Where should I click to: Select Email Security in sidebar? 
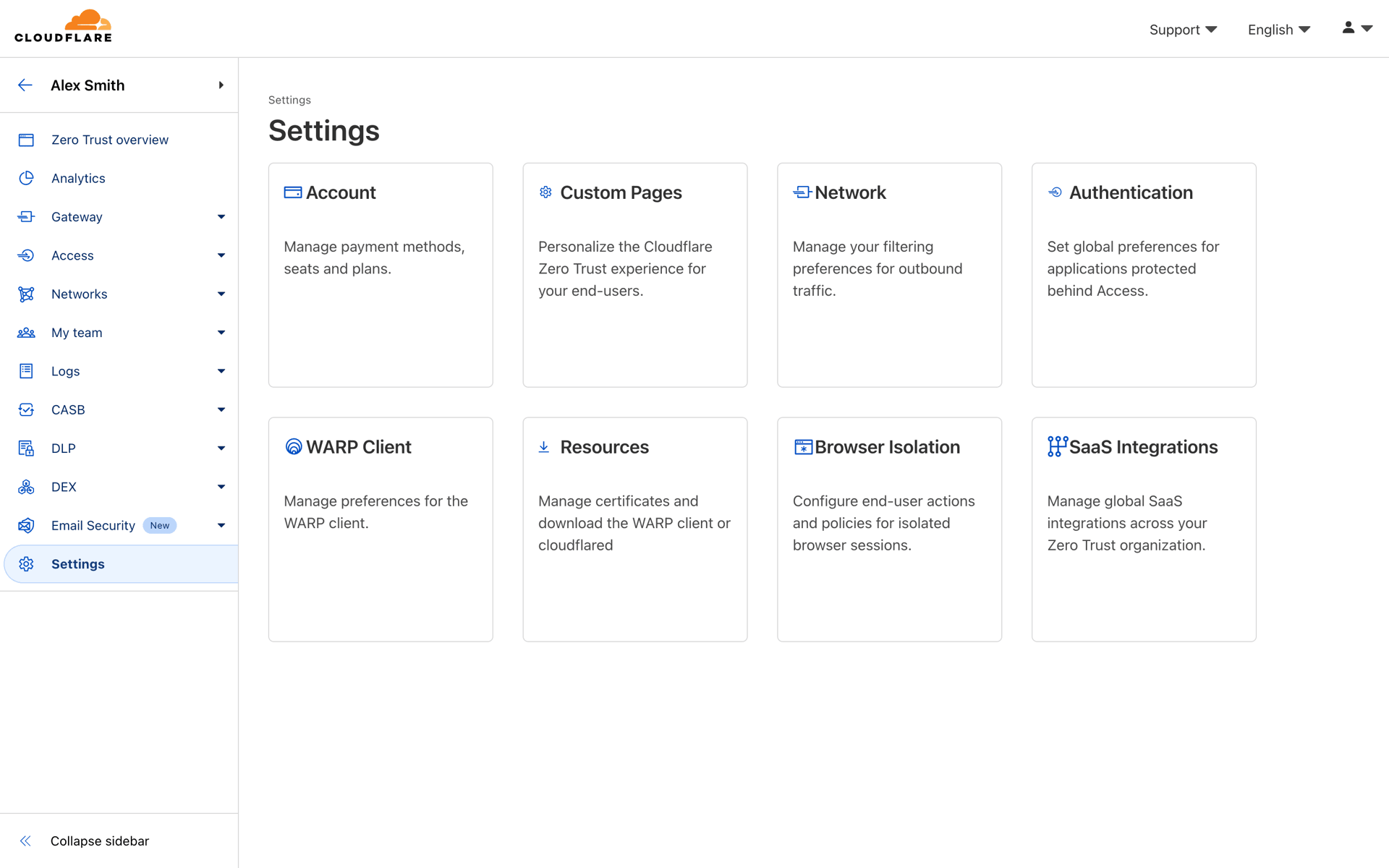(93, 525)
